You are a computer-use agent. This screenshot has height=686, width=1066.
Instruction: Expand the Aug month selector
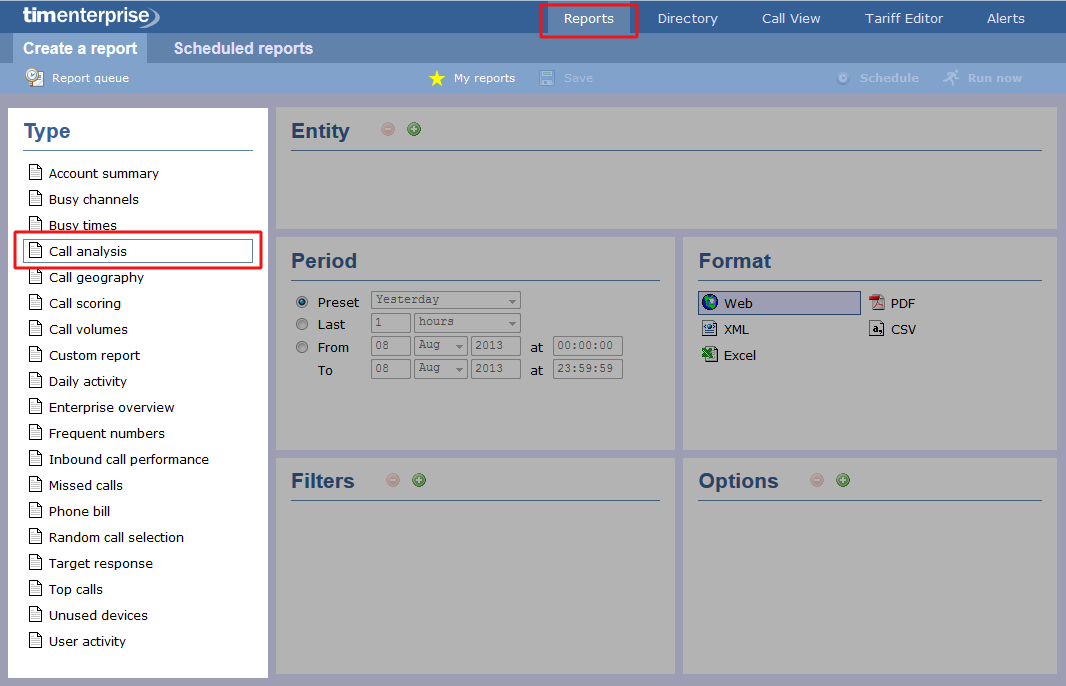pyautogui.click(x=440, y=346)
